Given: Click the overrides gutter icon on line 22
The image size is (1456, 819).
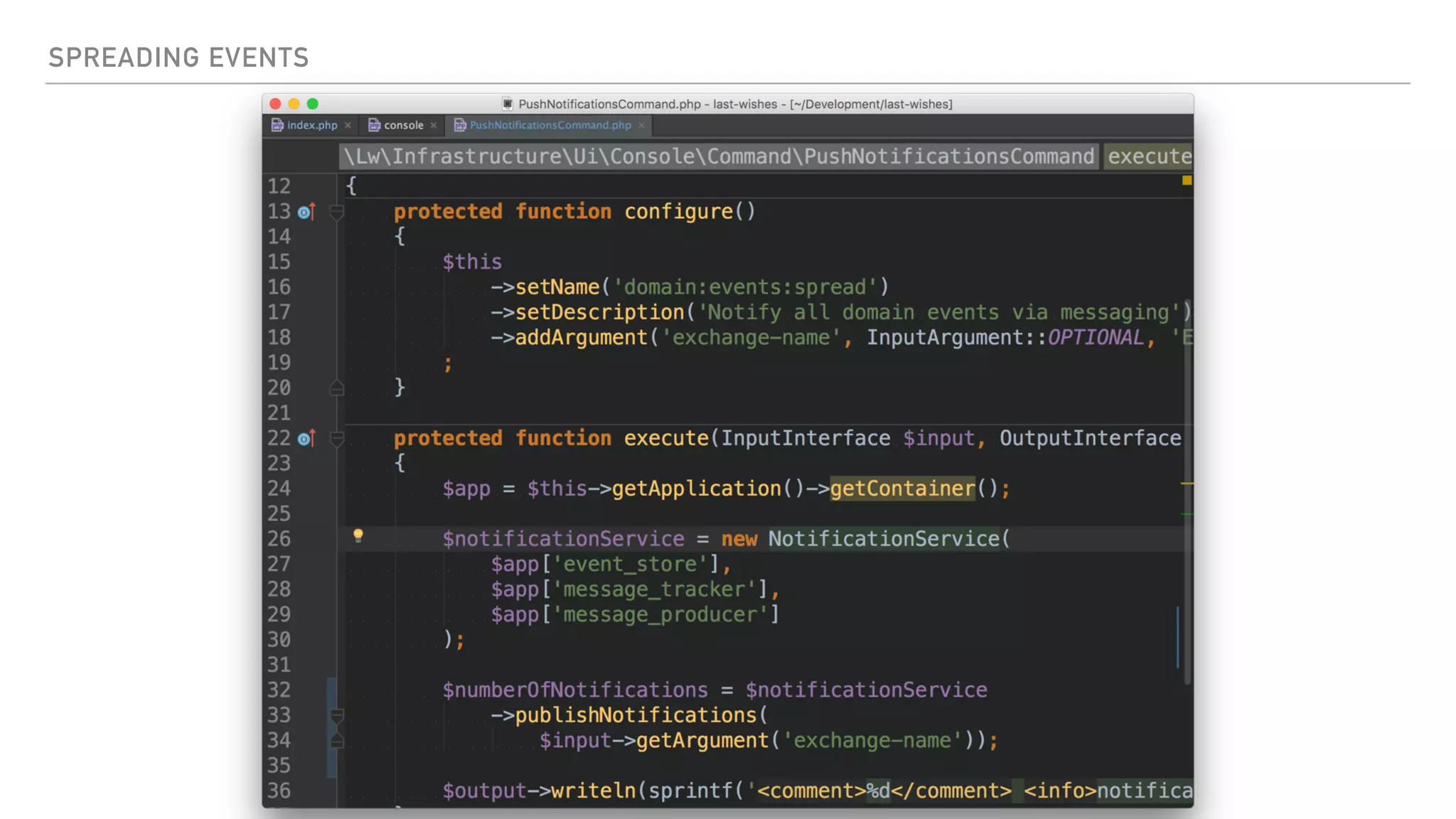Looking at the screenshot, I should pos(306,439).
